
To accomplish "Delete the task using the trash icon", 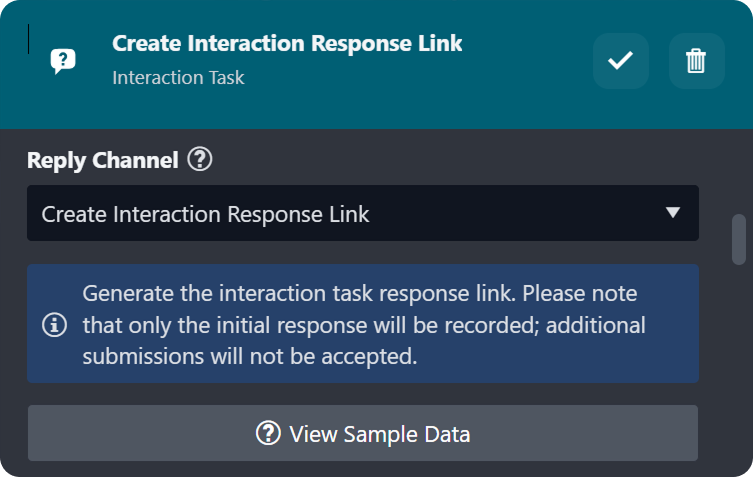I will pyautogui.click(x=696, y=61).
